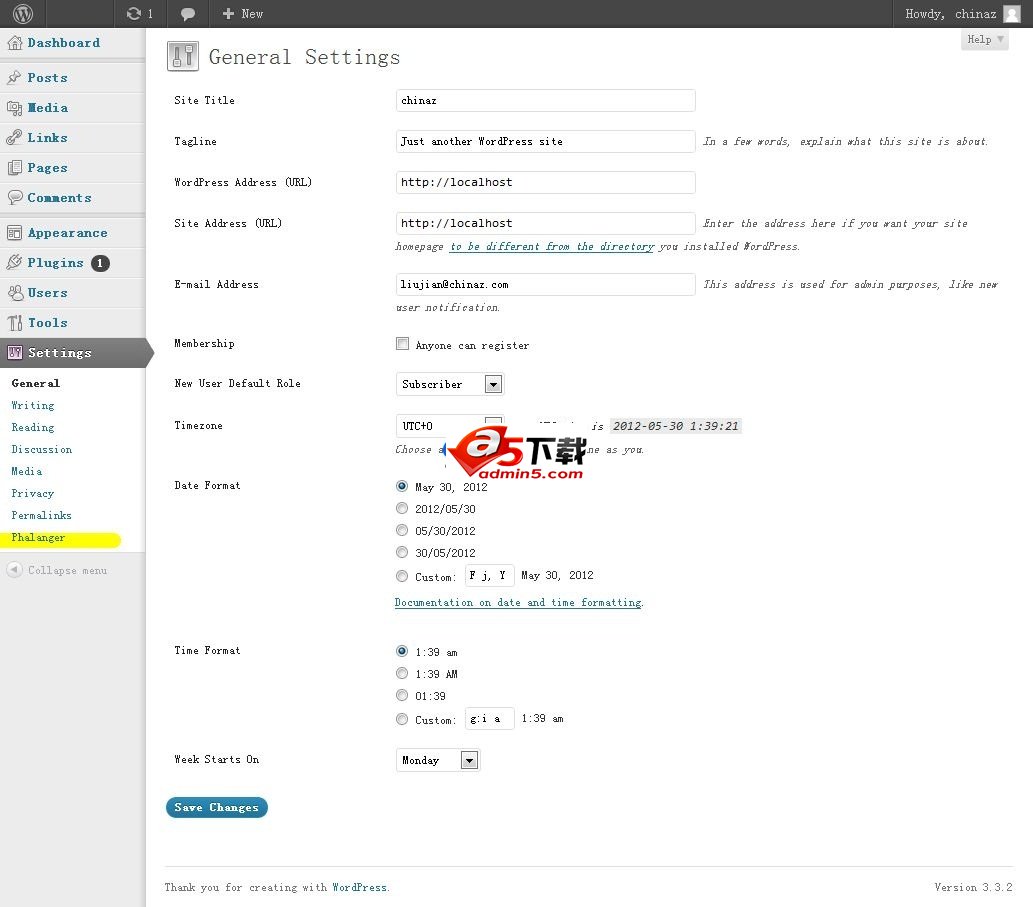Click the Save Changes button
This screenshot has width=1033, height=907.
click(216, 808)
